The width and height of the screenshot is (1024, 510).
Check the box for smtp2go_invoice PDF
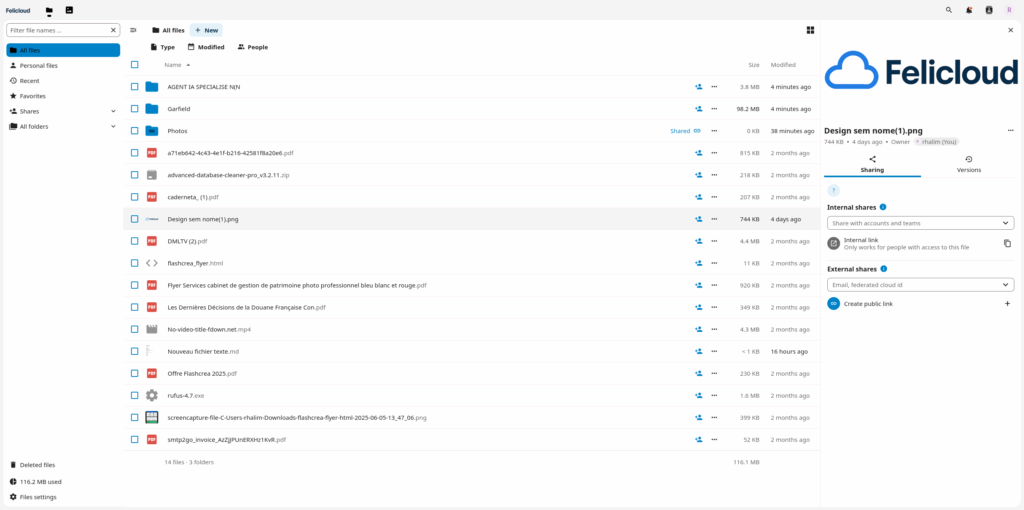(x=135, y=439)
